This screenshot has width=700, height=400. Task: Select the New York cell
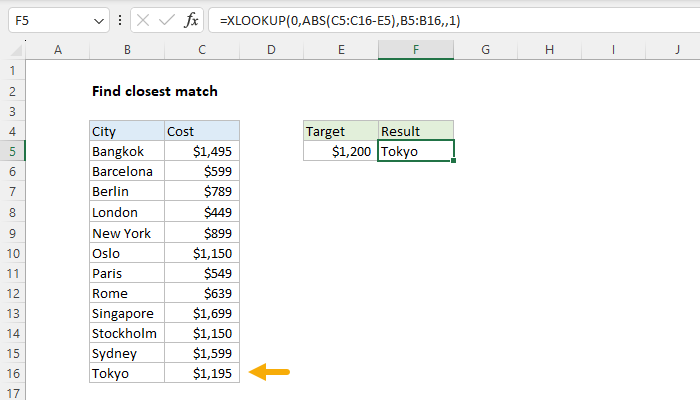[127, 233]
